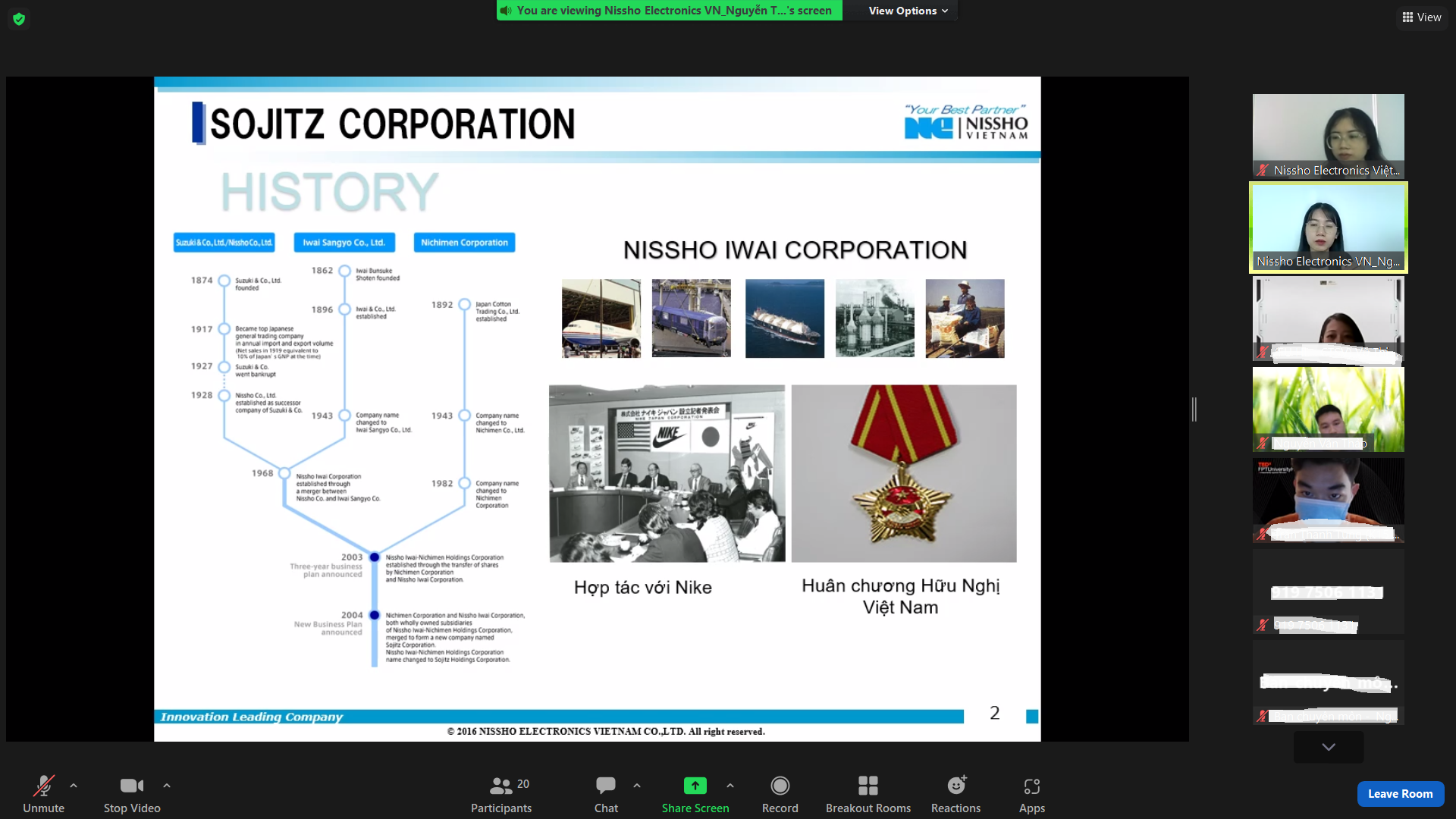Expand chat options arrow

pyautogui.click(x=637, y=786)
